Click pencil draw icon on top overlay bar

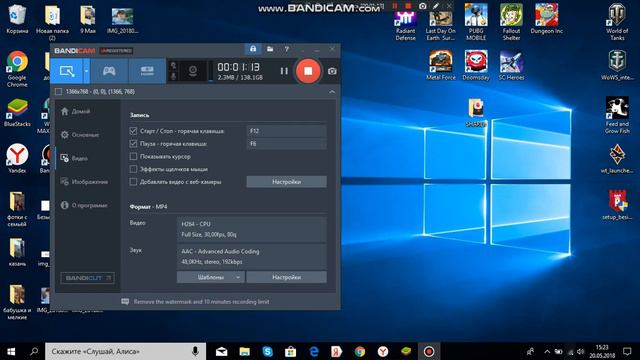click(x=436, y=6)
